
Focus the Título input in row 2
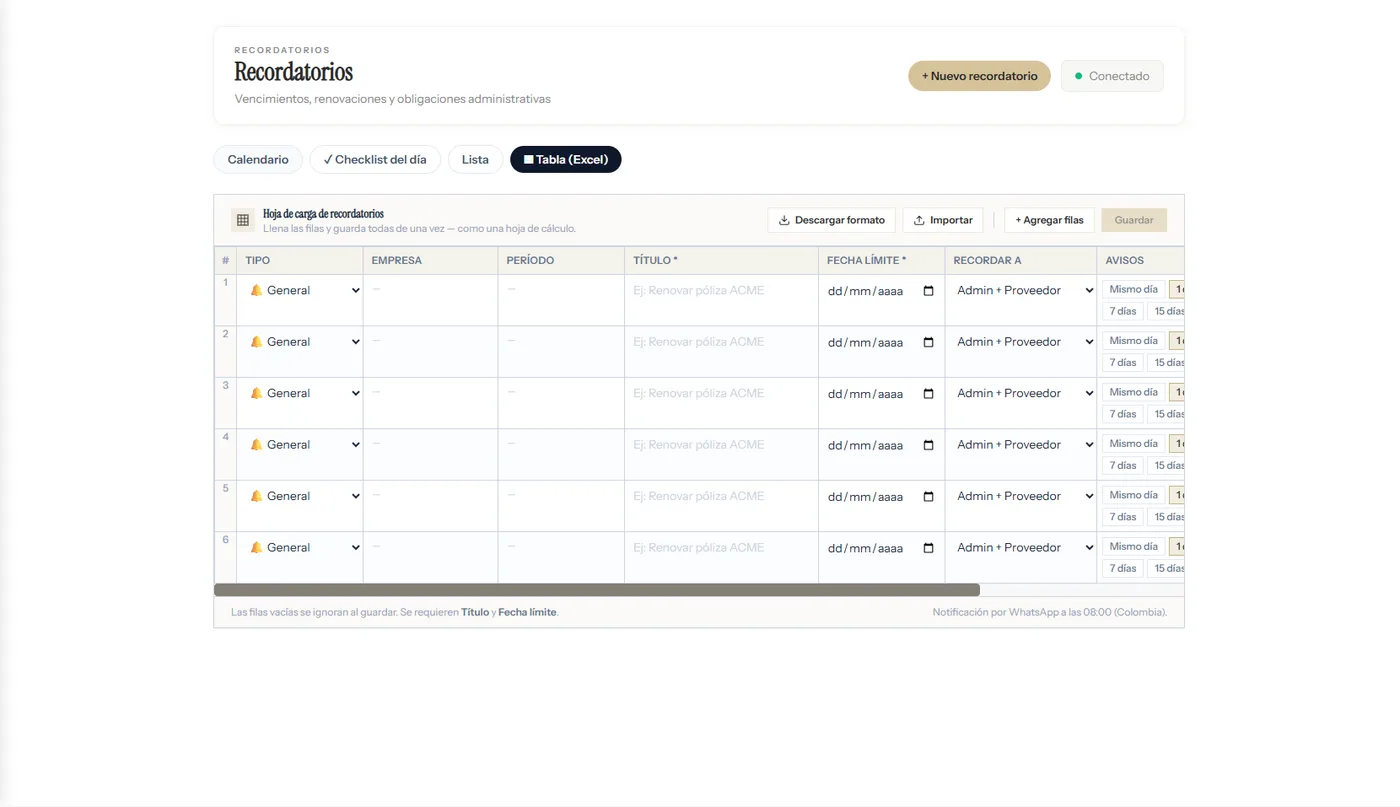721,342
